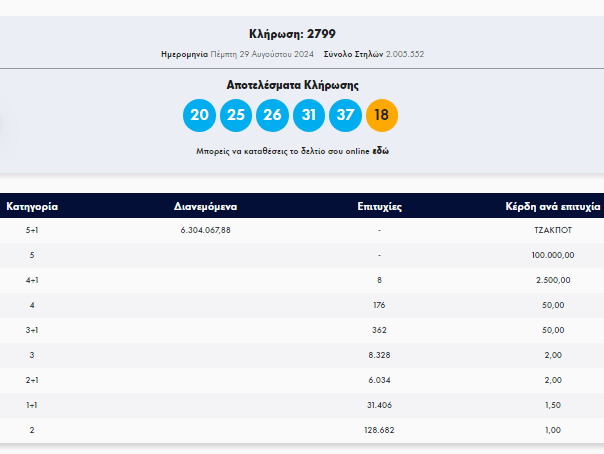Select the blue number 37 ball

[345, 115]
